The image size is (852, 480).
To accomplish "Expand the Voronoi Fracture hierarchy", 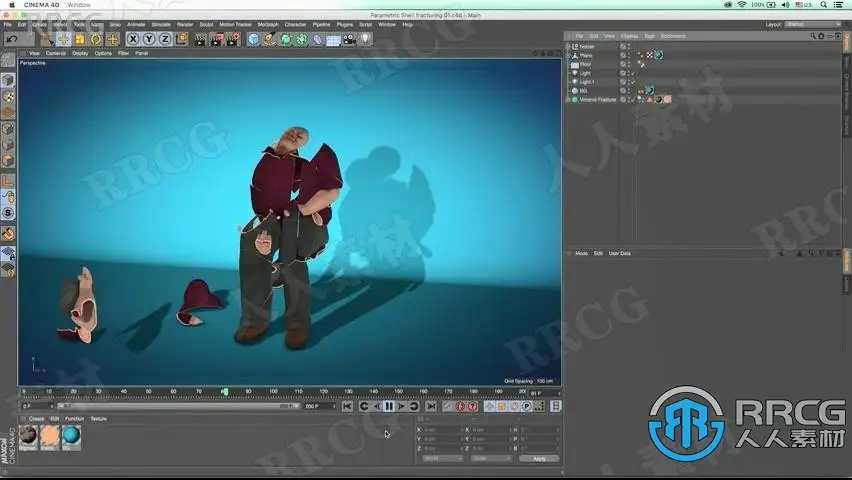I will (x=568, y=99).
